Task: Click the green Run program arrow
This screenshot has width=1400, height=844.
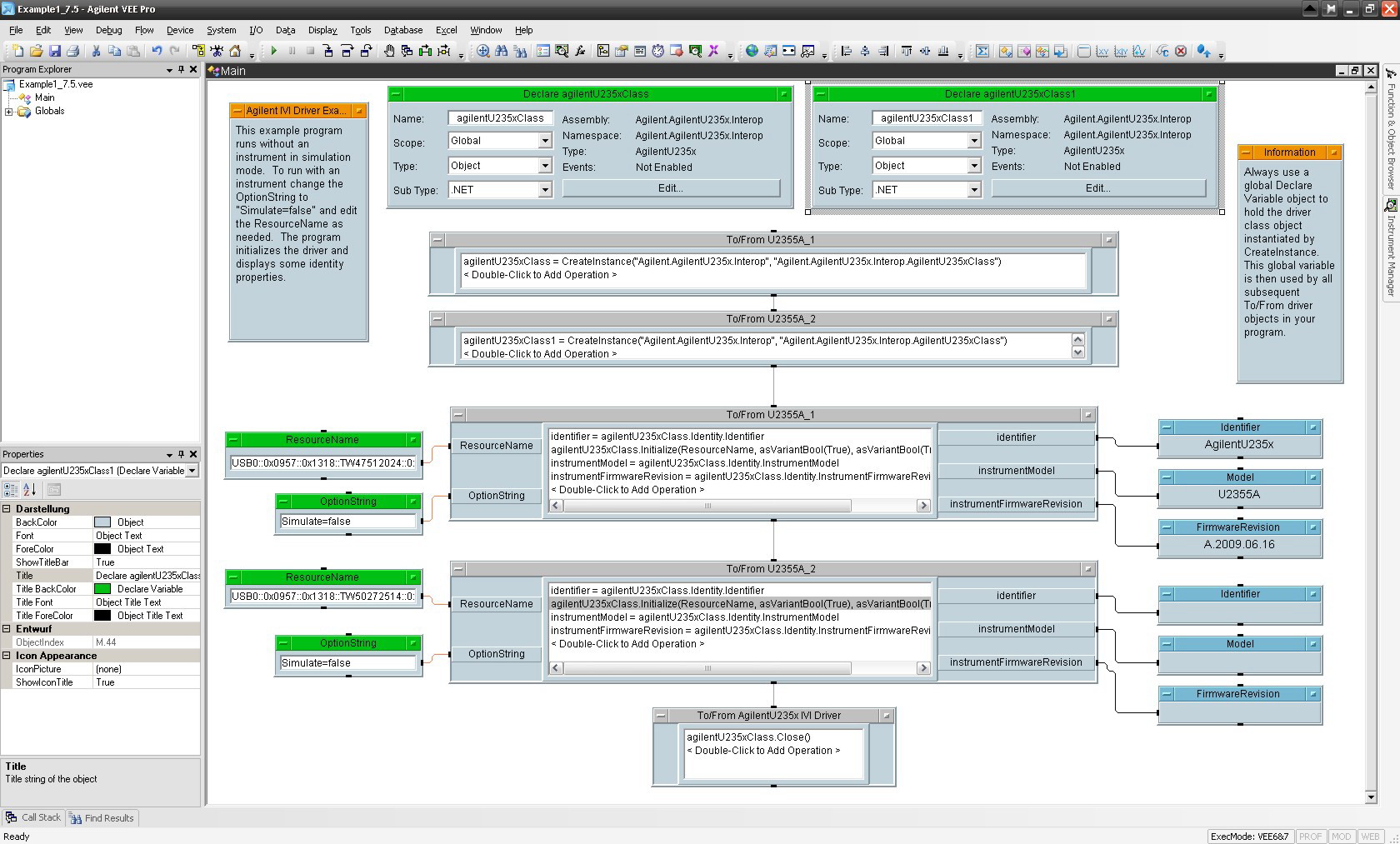Action: (273, 51)
